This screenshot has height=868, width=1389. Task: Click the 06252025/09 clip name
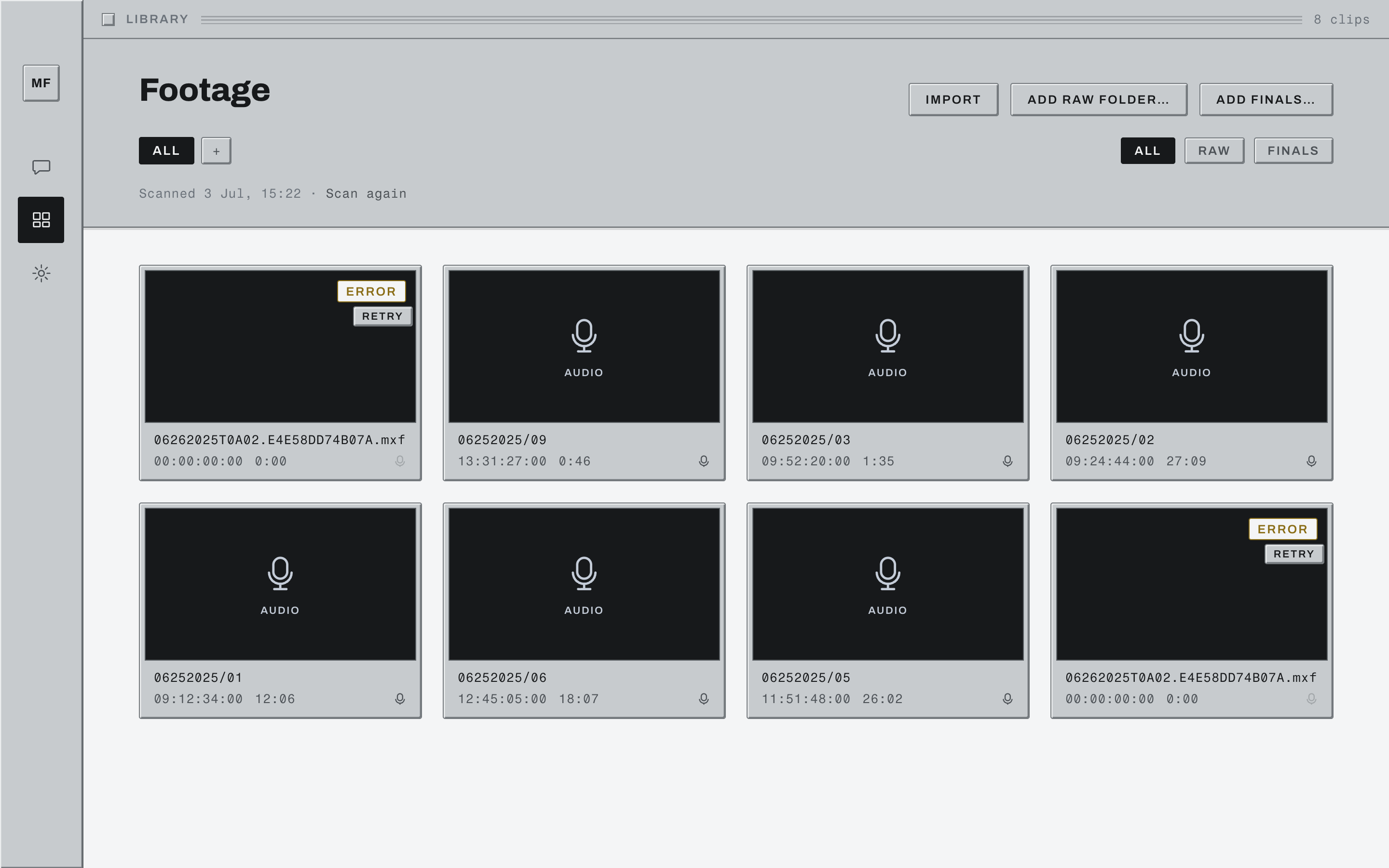[x=502, y=440]
